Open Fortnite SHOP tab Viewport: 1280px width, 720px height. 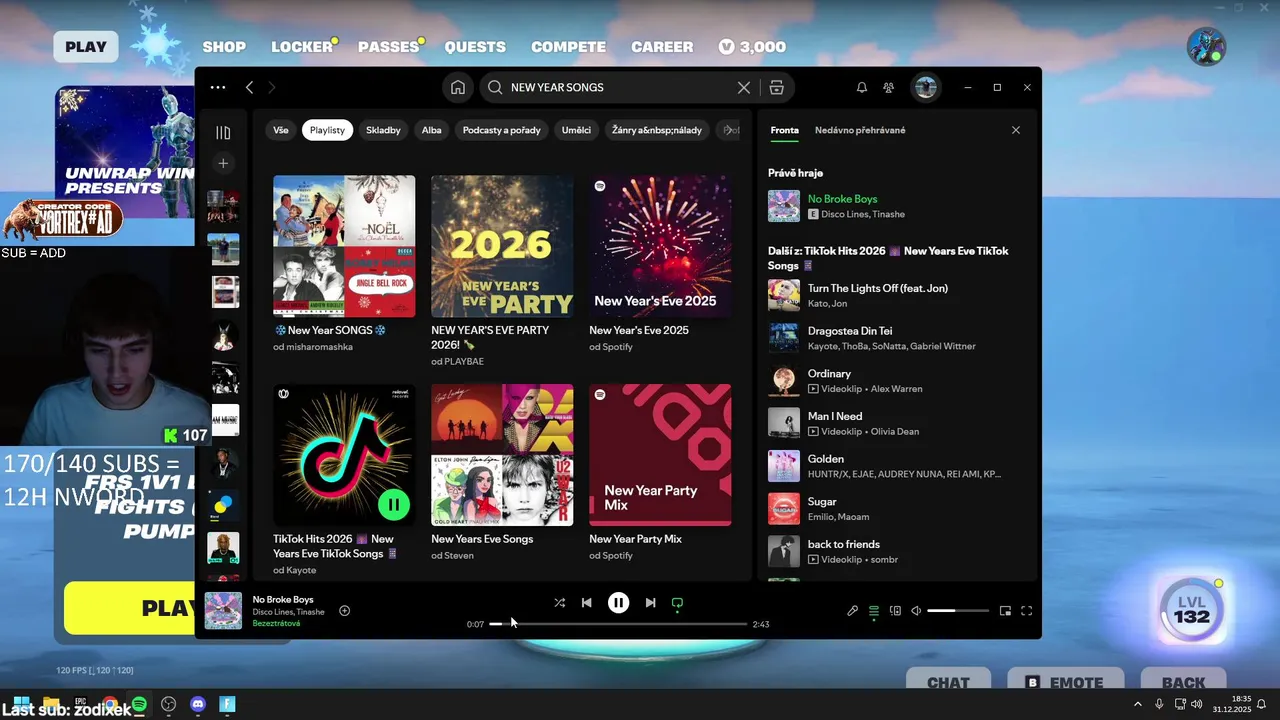[224, 47]
